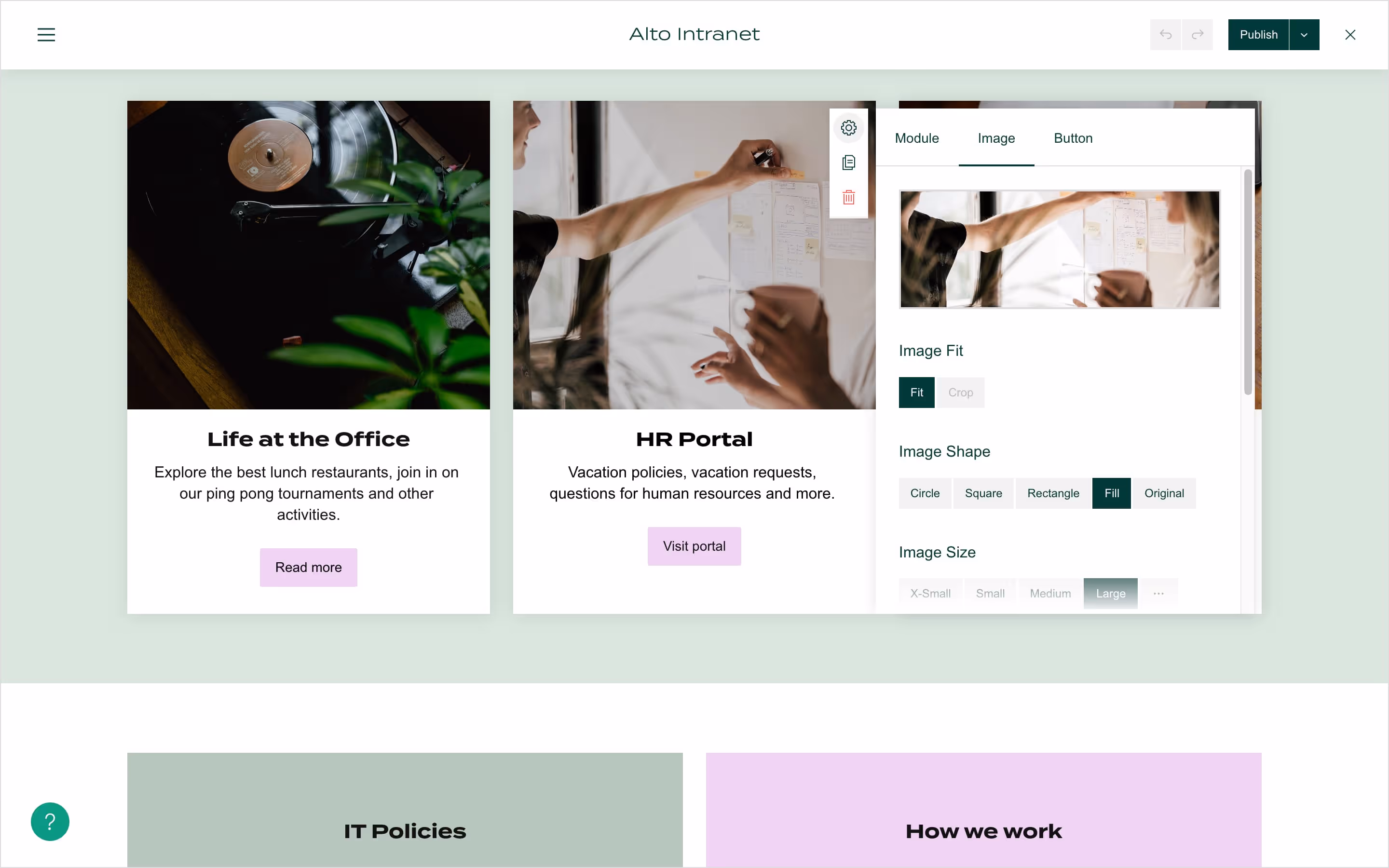Close the editor with X icon

(x=1350, y=34)
